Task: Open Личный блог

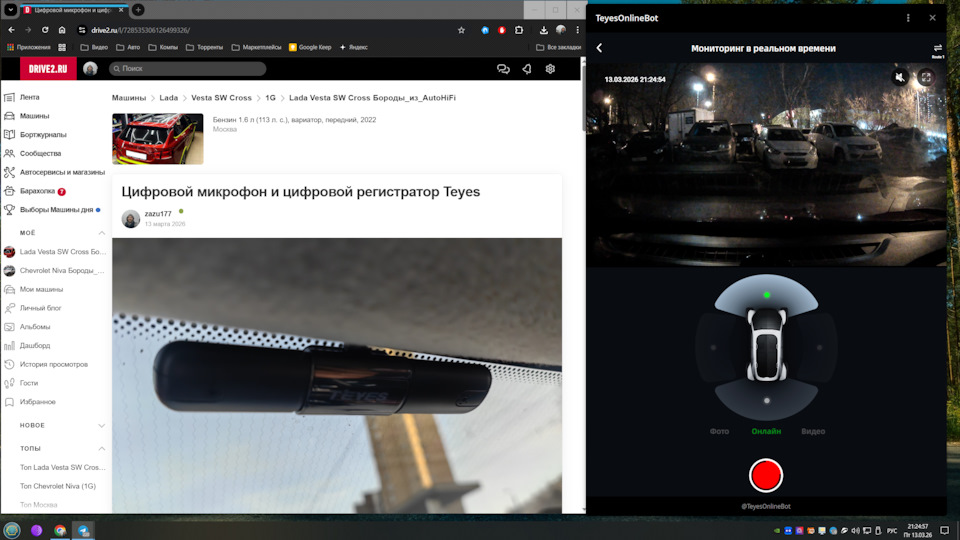Action: [40, 308]
